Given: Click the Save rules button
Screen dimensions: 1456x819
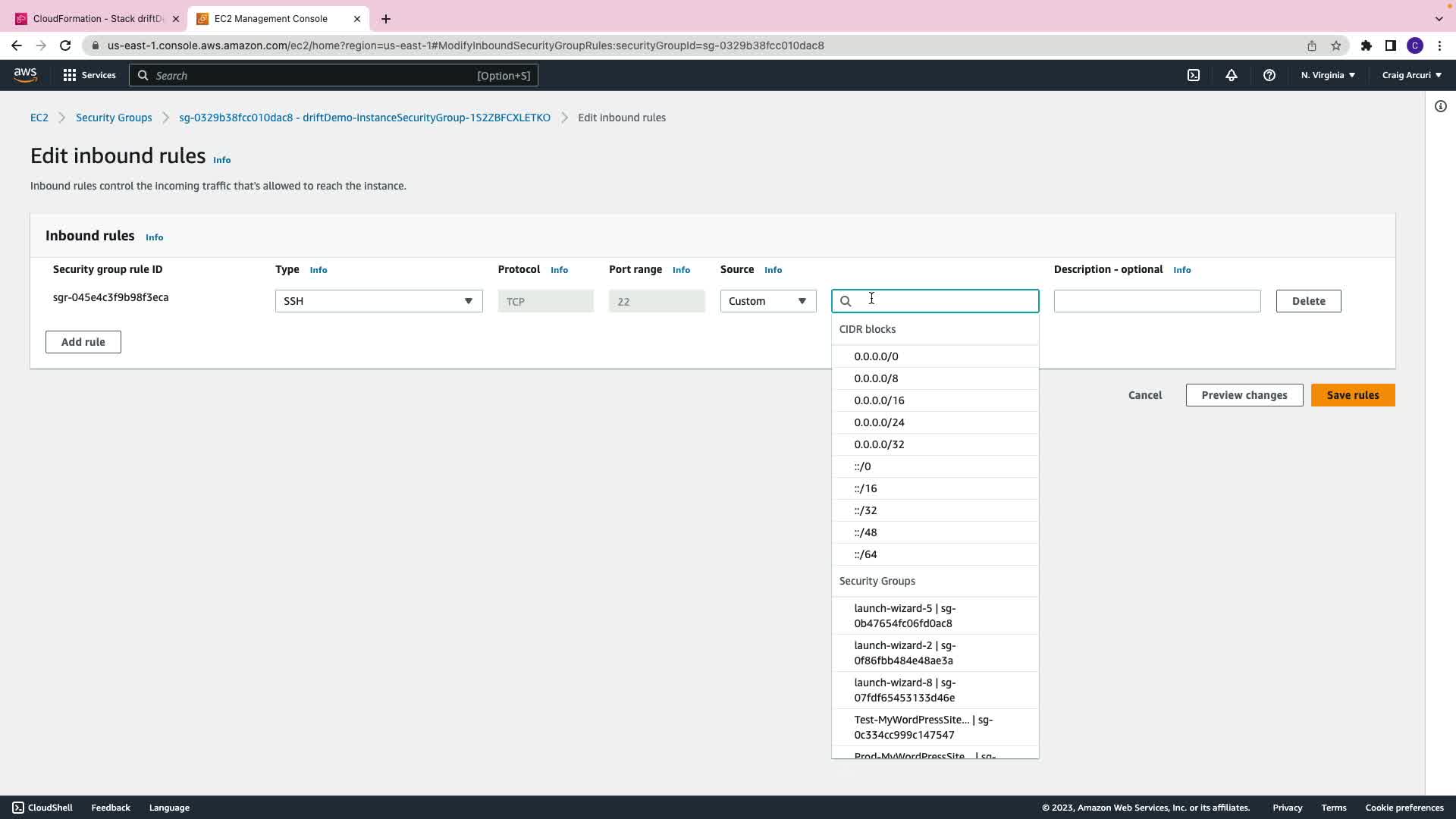Looking at the screenshot, I should [x=1353, y=395].
